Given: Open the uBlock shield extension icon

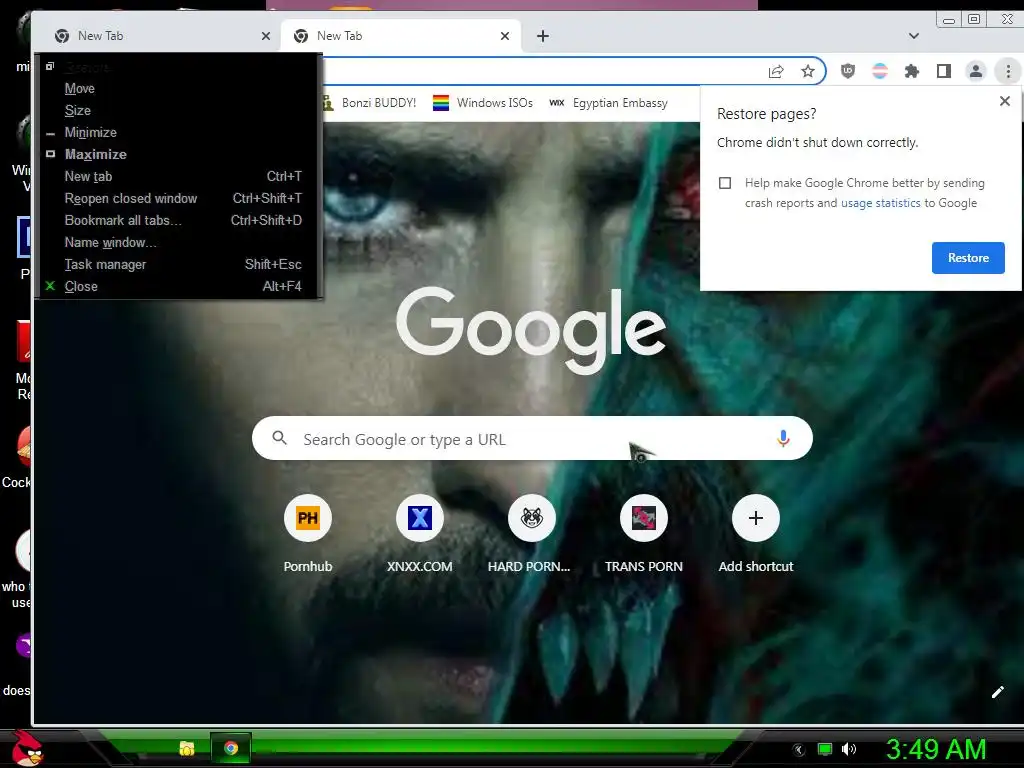Looking at the screenshot, I should pos(848,71).
